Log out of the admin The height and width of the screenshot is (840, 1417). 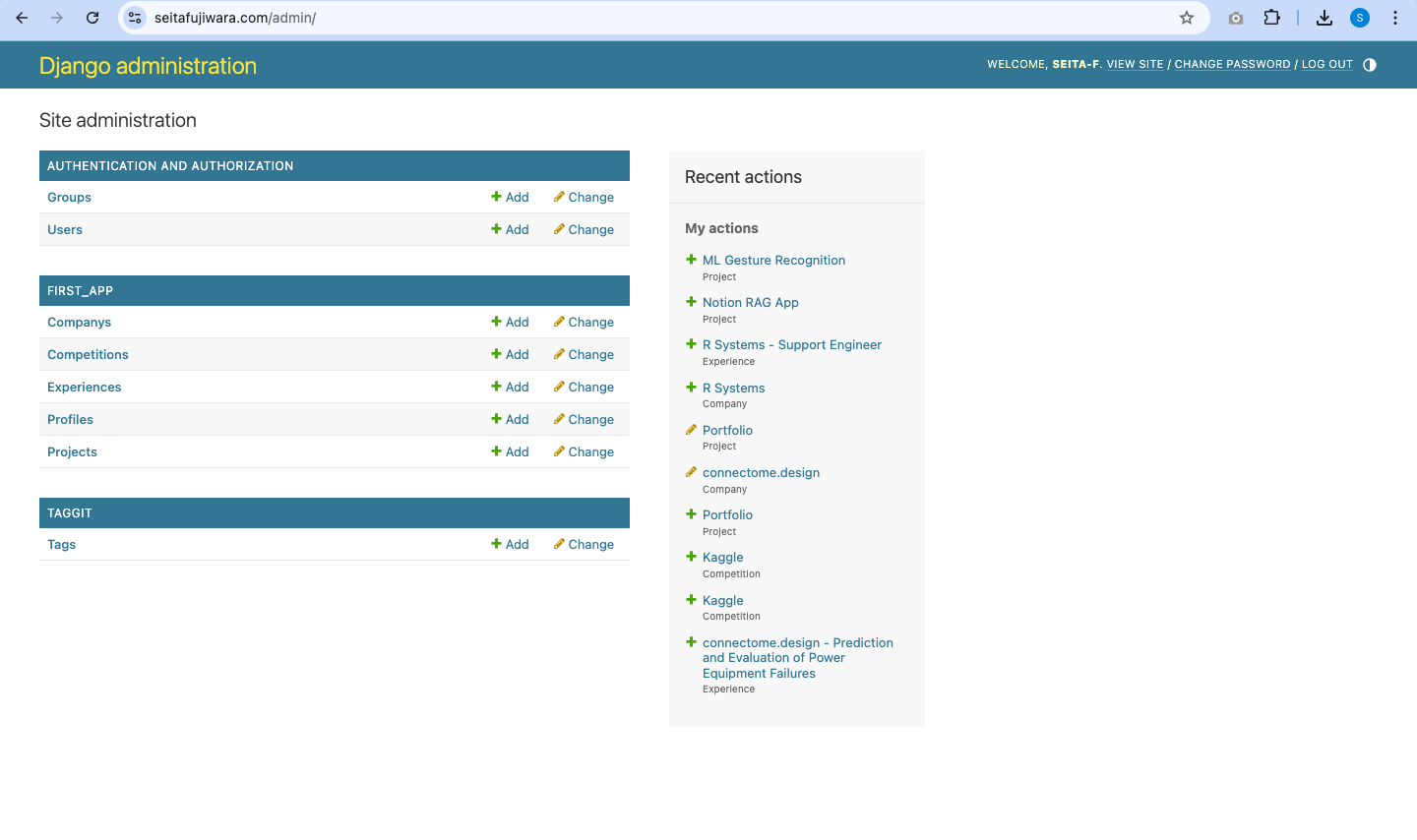[1326, 65]
